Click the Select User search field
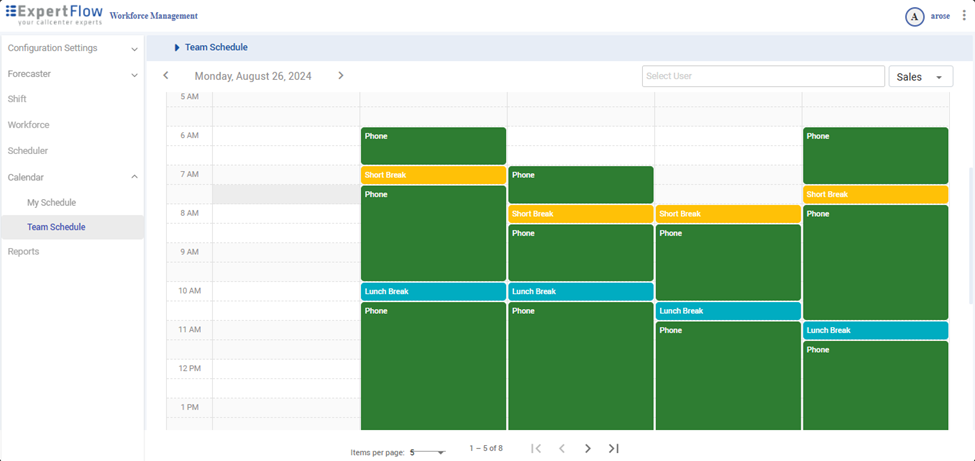Image resolution: width=975 pixels, height=461 pixels. click(762, 77)
